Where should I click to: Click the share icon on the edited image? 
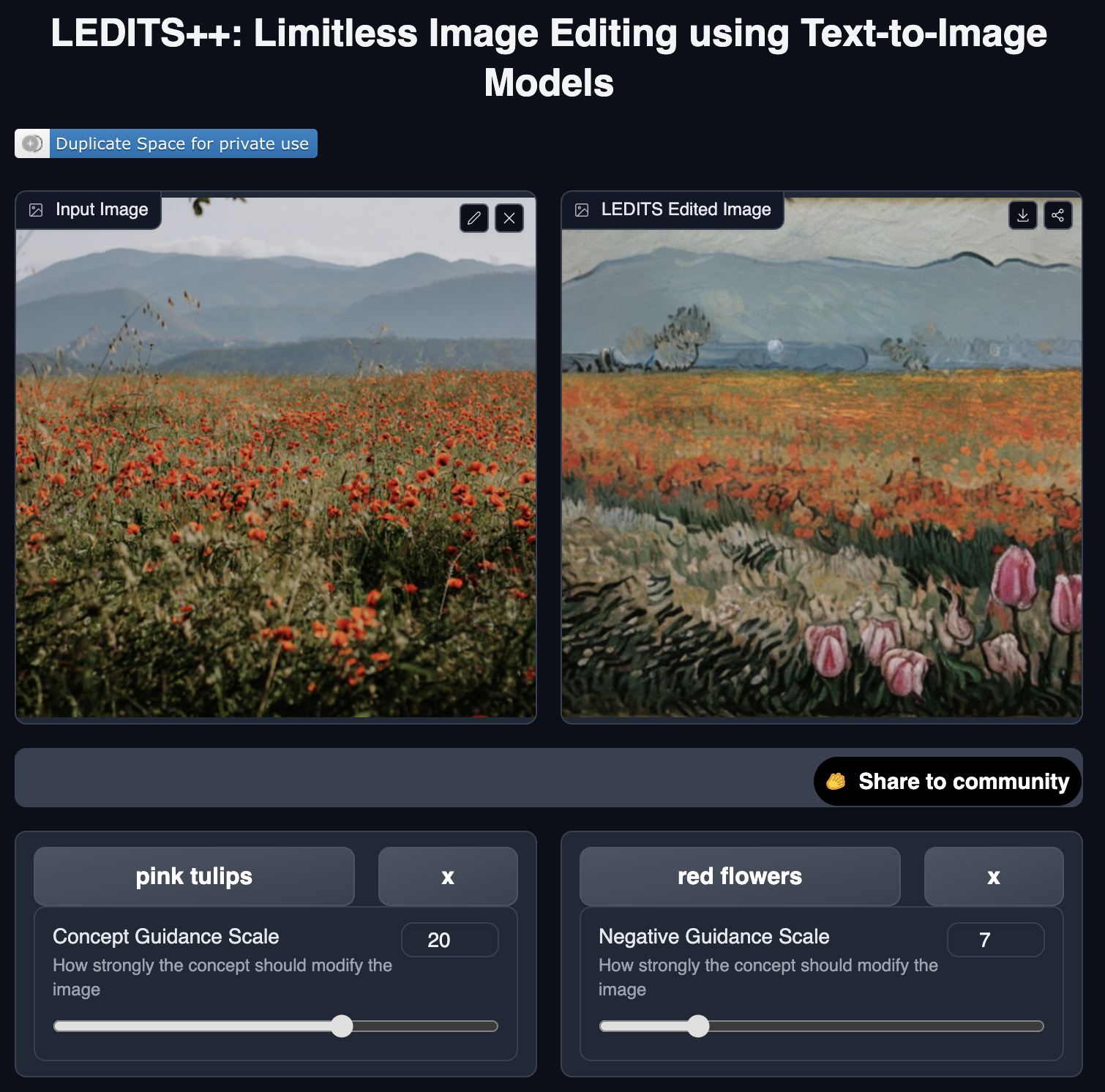tap(1058, 215)
